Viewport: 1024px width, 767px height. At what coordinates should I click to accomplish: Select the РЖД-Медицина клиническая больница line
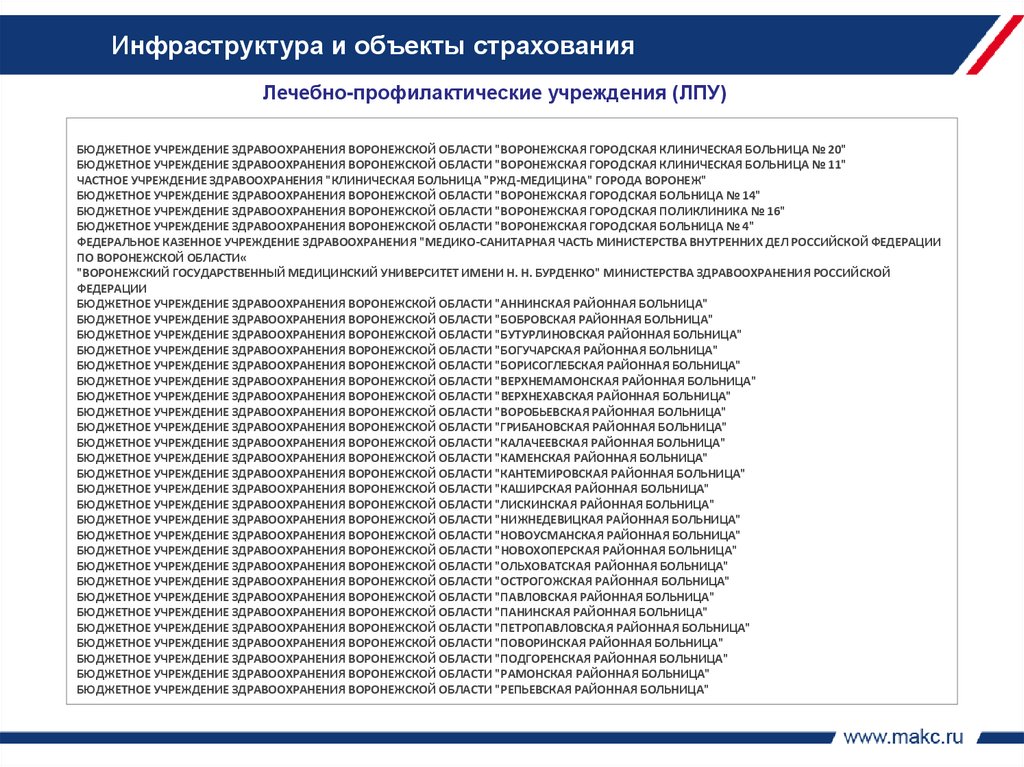(x=391, y=180)
